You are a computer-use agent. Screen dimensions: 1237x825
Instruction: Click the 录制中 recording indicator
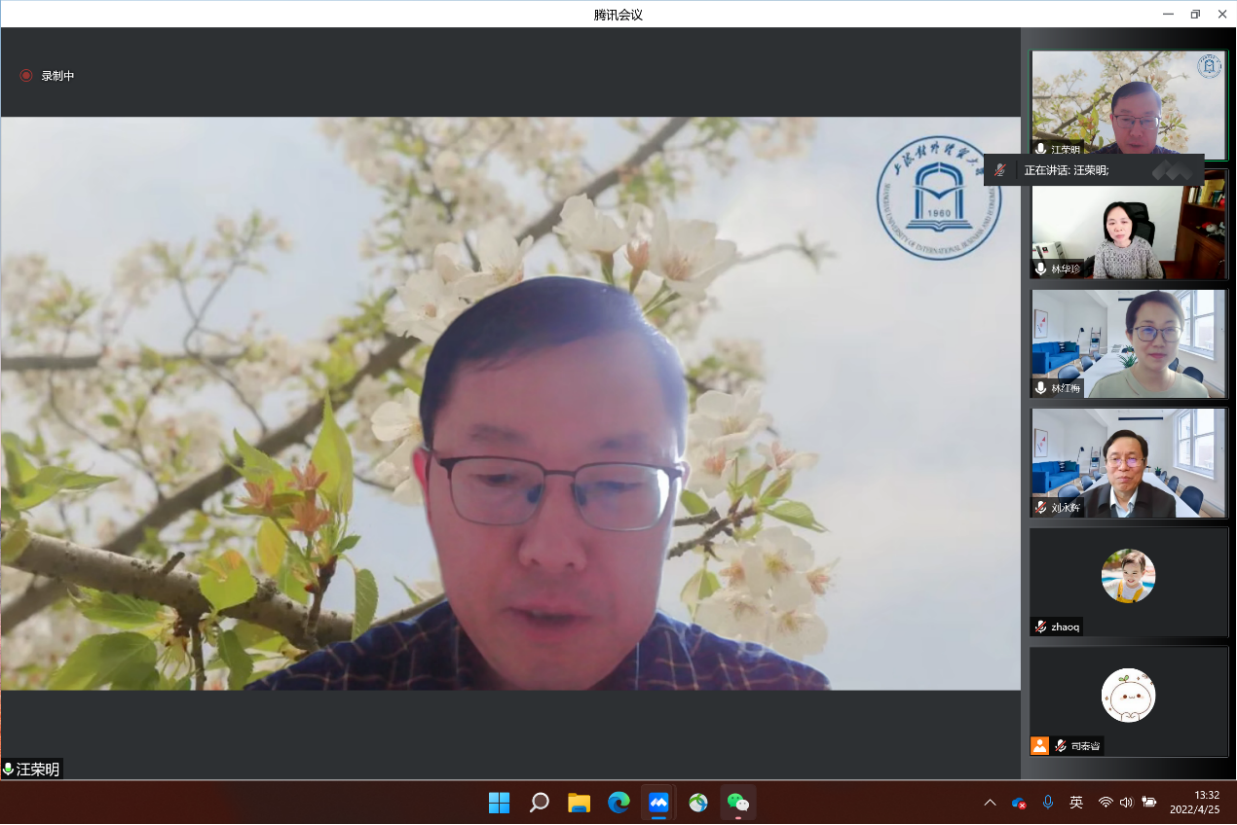(48, 76)
